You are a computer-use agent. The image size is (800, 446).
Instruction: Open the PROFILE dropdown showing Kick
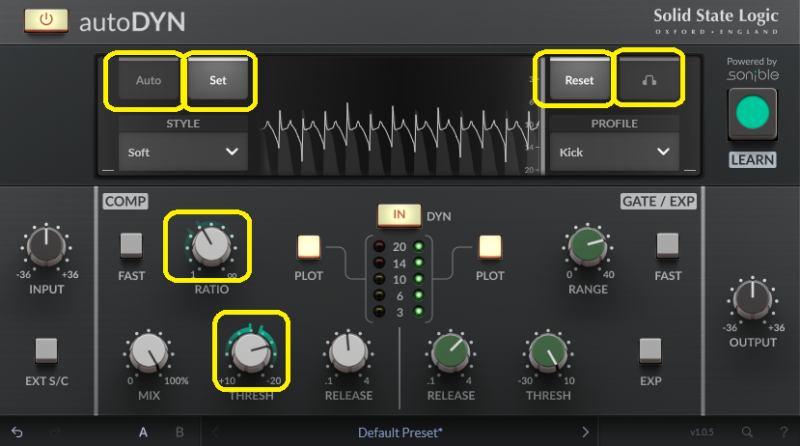611,152
